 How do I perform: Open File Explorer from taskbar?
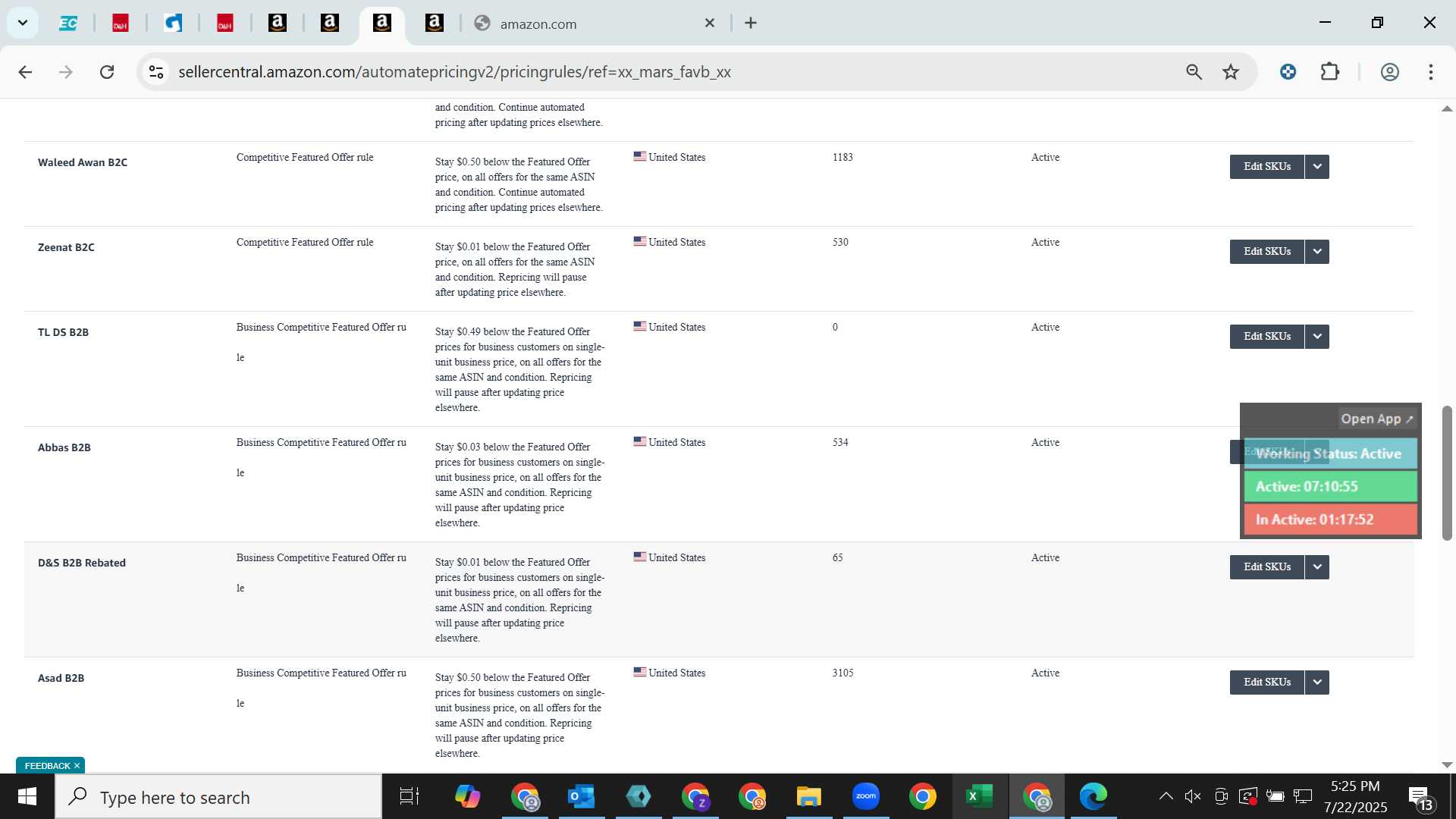808,797
